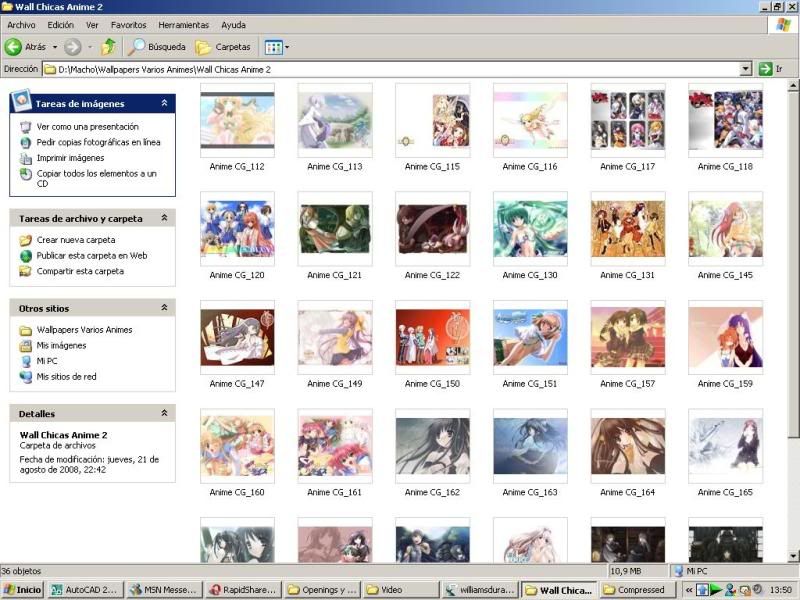800x600 pixels.
Task: Click file name Anime CG_121
Action: tap(335, 275)
